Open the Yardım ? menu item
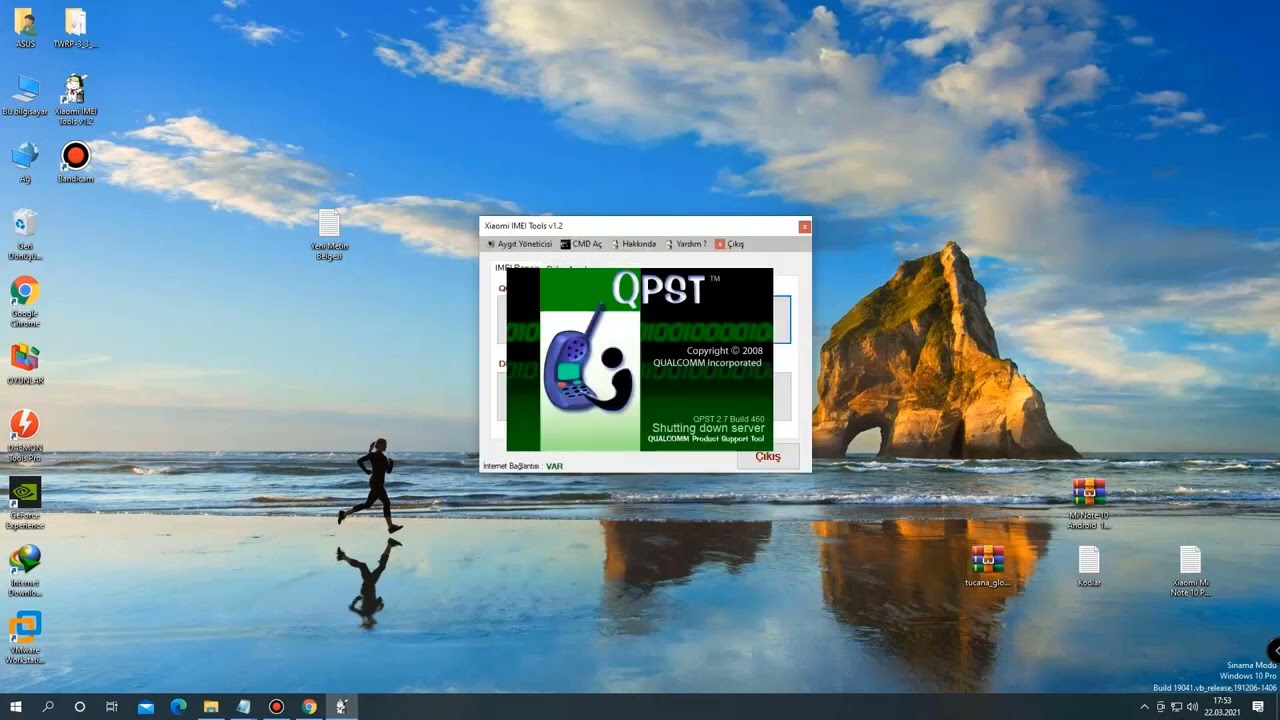Image resolution: width=1280 pixels, height=720 pixels. pos(685,244)
